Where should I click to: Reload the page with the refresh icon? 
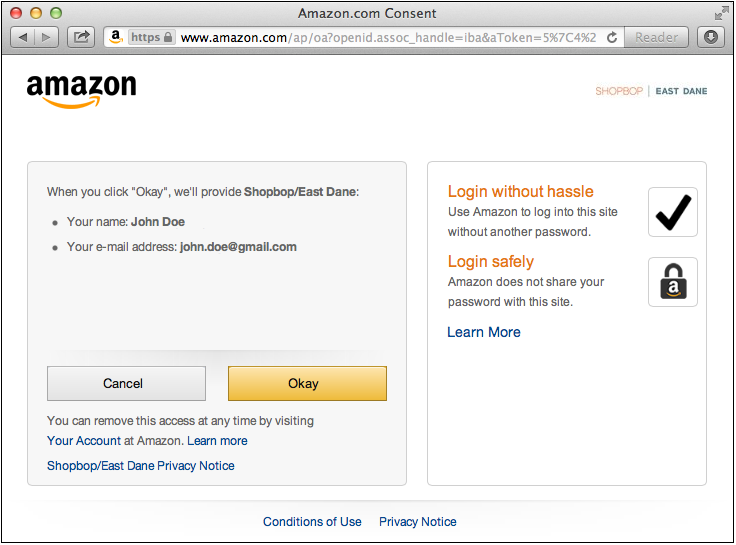(x=611, y=37)
